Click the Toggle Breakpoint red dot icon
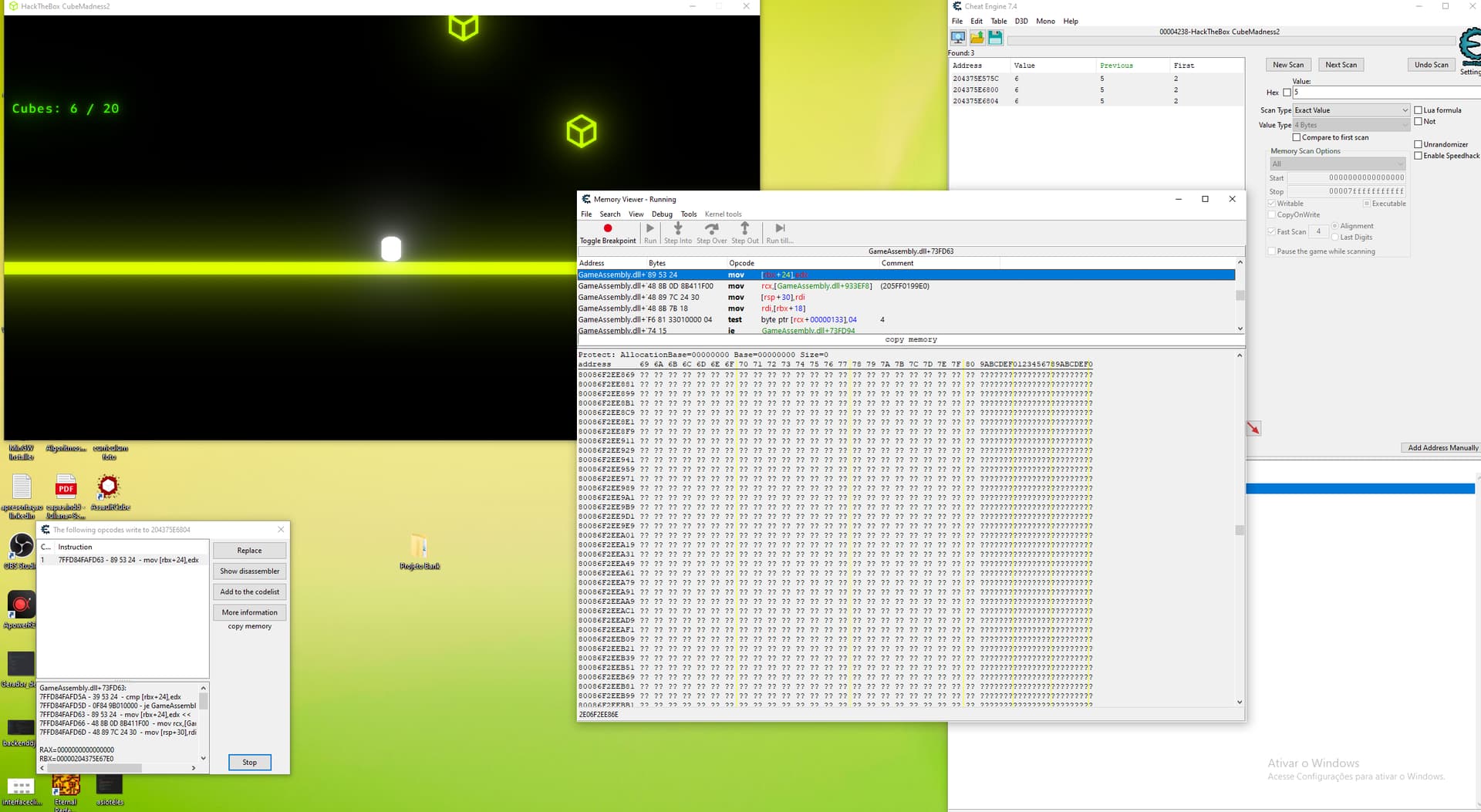 [x=608, y=228]
